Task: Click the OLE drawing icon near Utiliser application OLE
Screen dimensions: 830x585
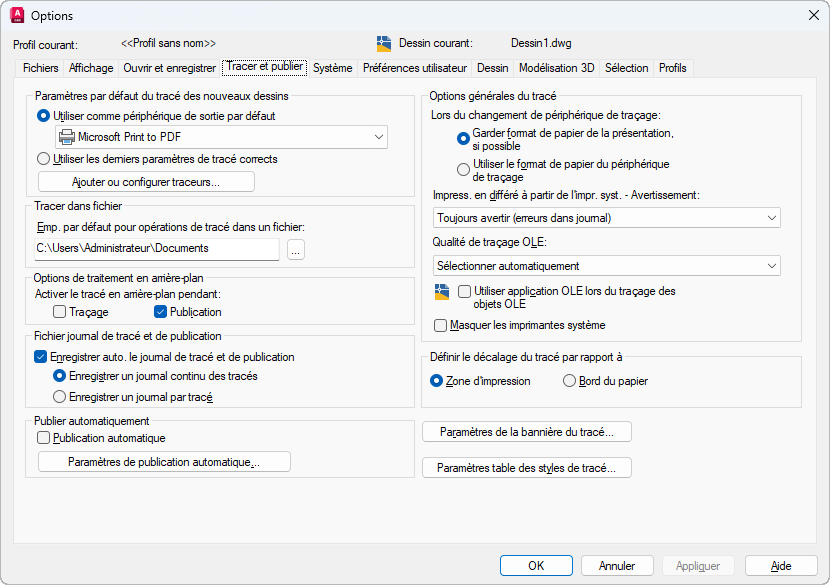Action: click(441, 292)
